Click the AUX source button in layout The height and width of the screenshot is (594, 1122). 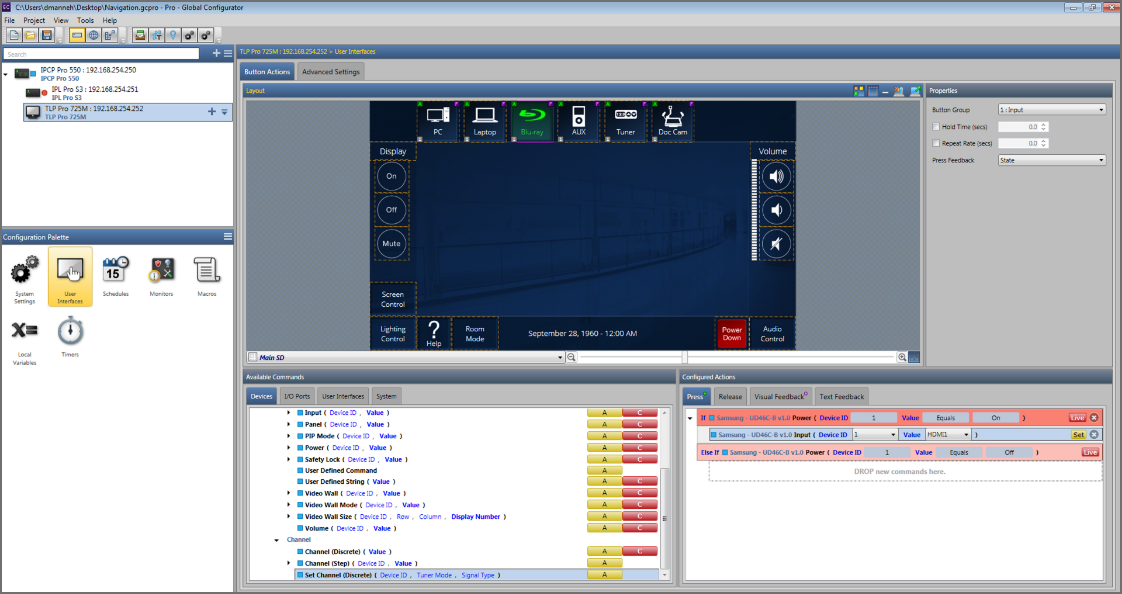pos(579,121)
